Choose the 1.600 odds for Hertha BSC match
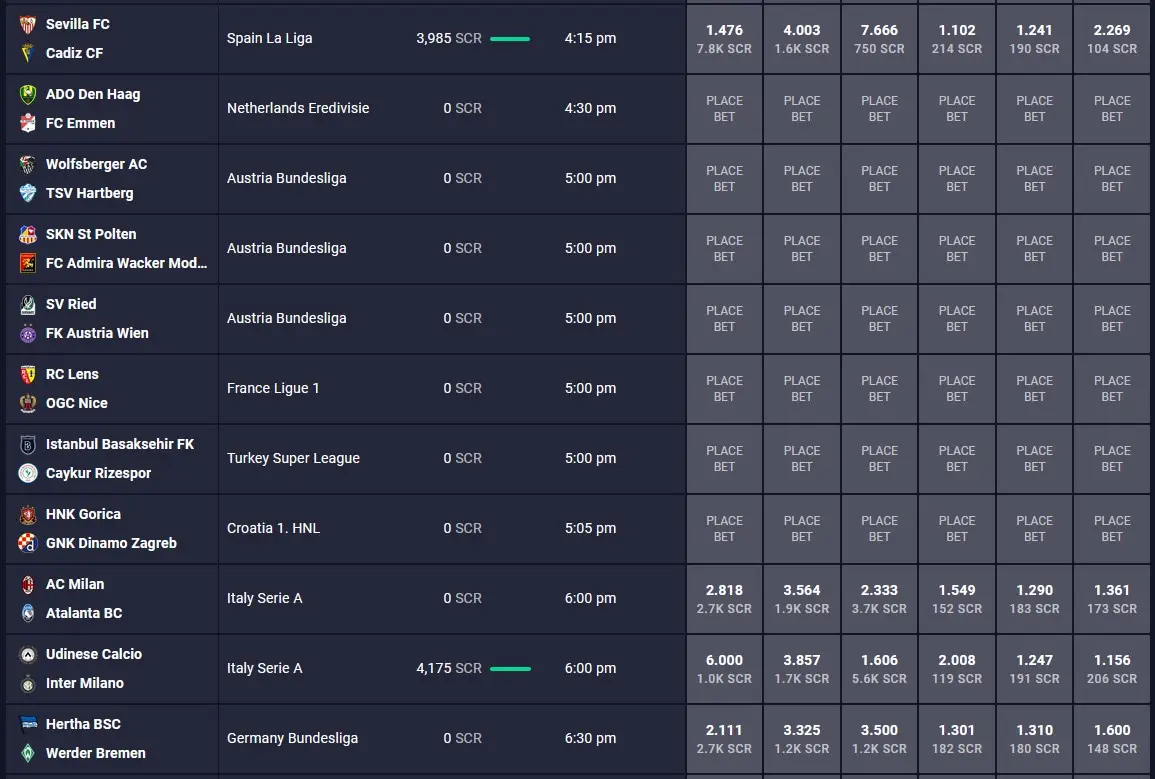The height and width of the screenshot is (779, 1155). [1112, 739]
